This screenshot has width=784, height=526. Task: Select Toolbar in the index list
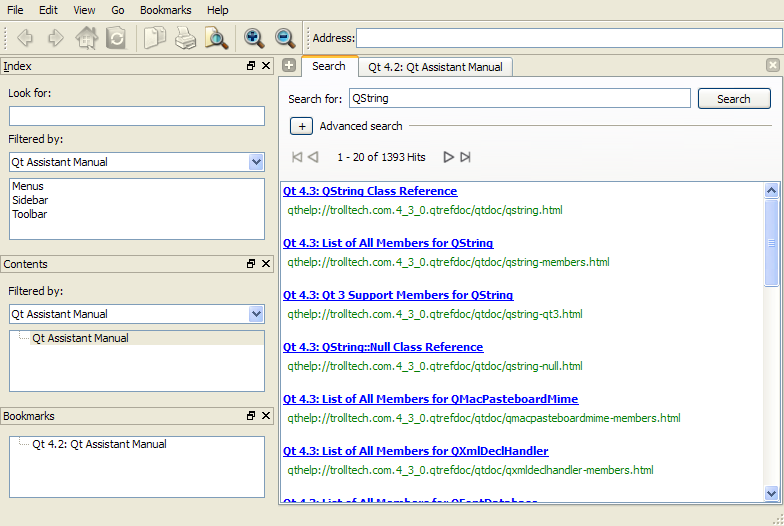[30, 214]
